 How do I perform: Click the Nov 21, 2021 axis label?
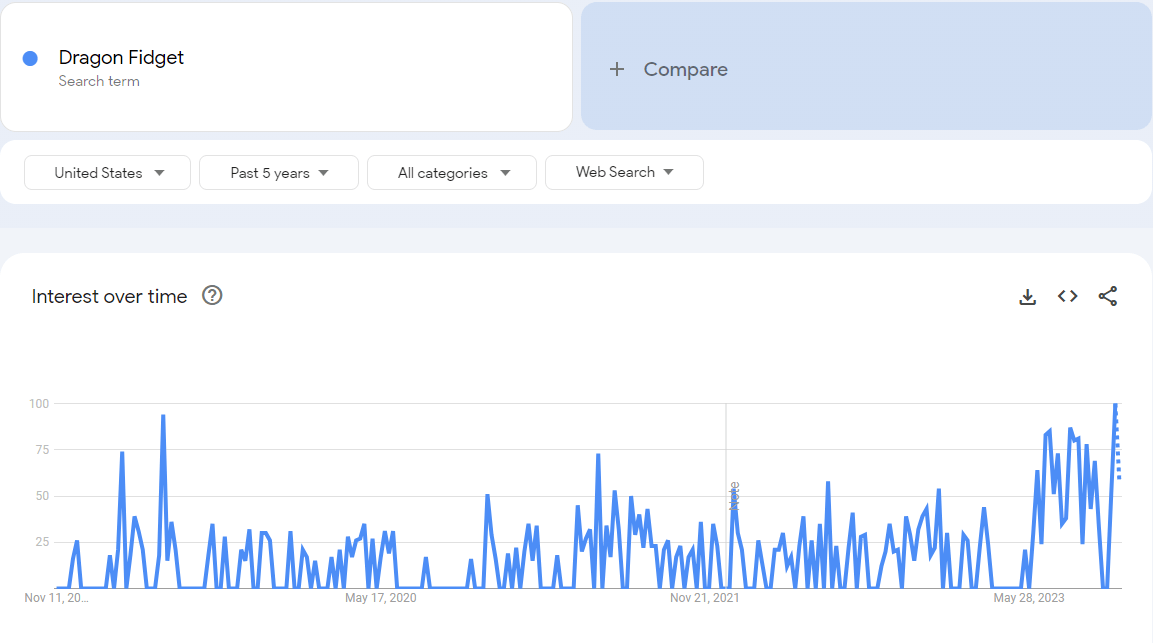(x=705, y=598)
